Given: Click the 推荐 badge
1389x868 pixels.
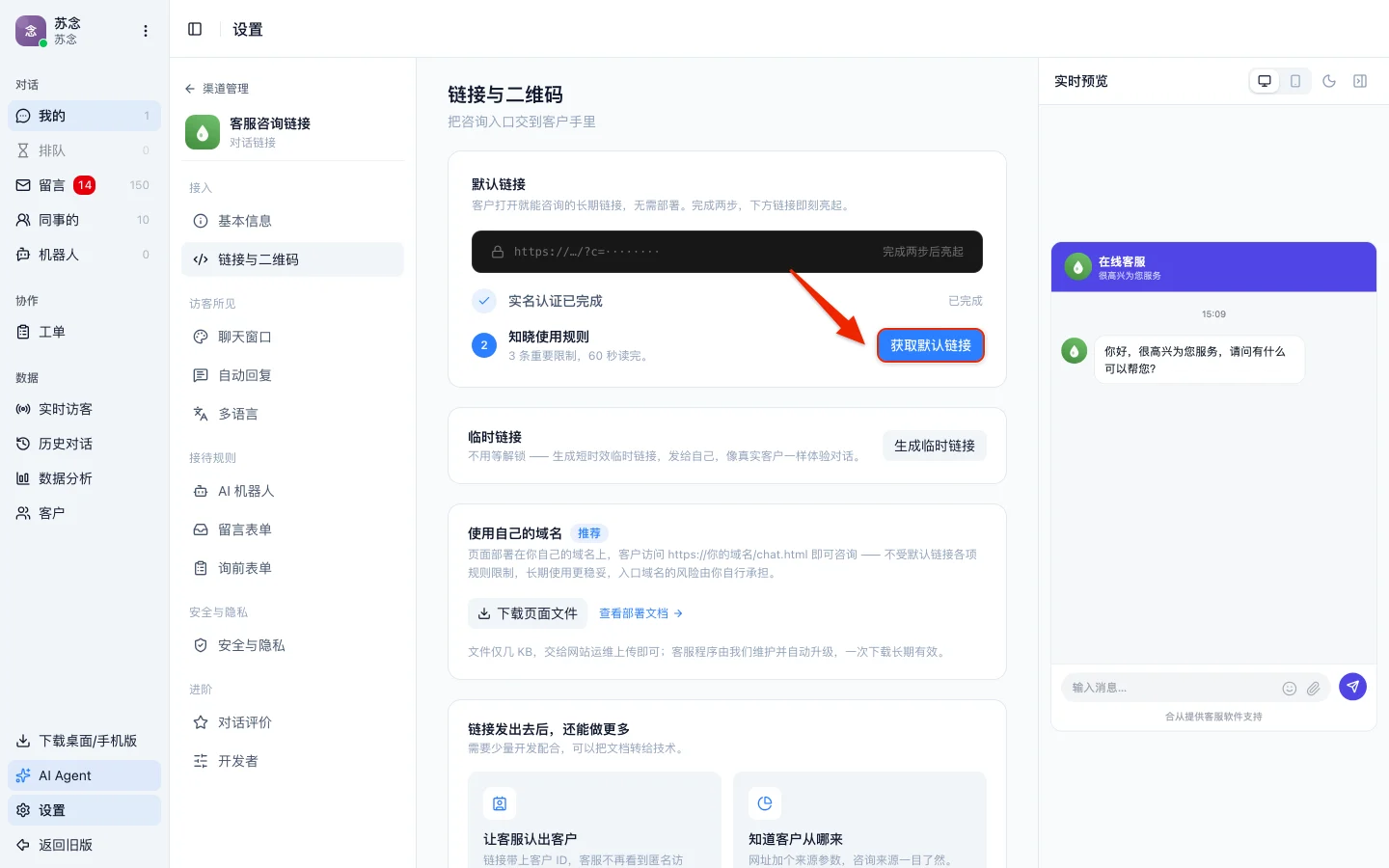Looking at the screenshot, I should point(589,533).
